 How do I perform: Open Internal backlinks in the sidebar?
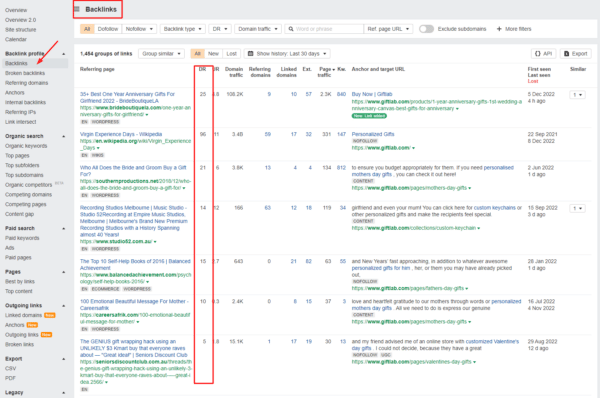coord(25,102)
